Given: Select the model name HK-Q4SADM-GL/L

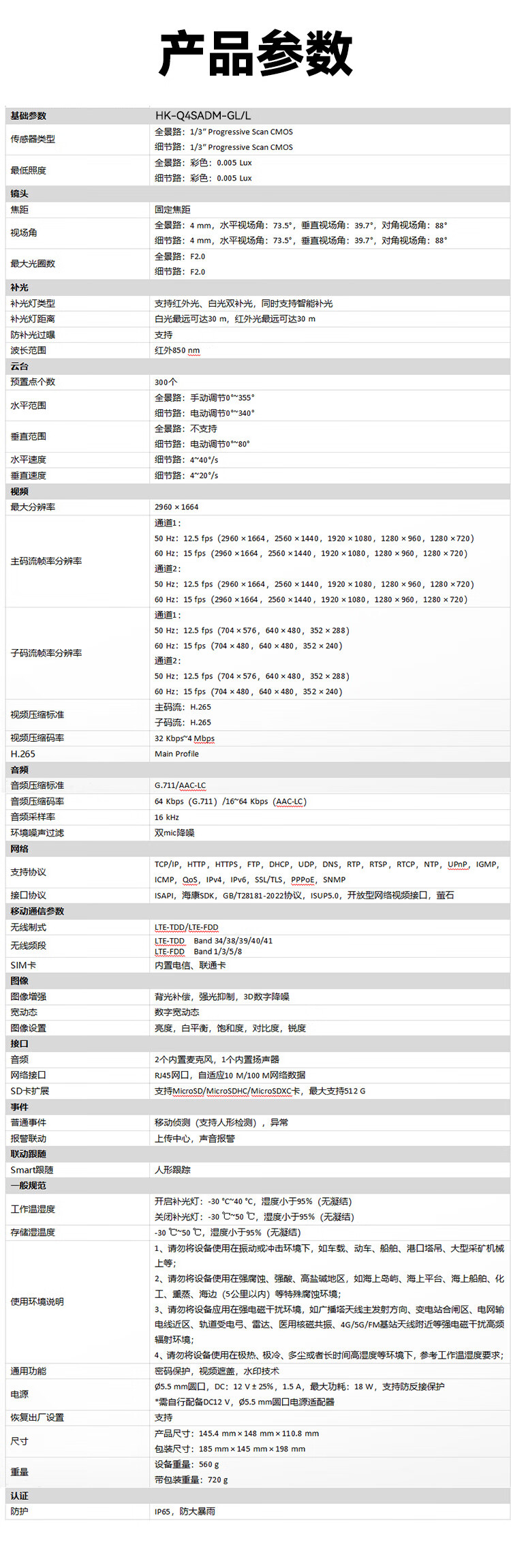Looking at the screenshot, I should coord(203,115).
